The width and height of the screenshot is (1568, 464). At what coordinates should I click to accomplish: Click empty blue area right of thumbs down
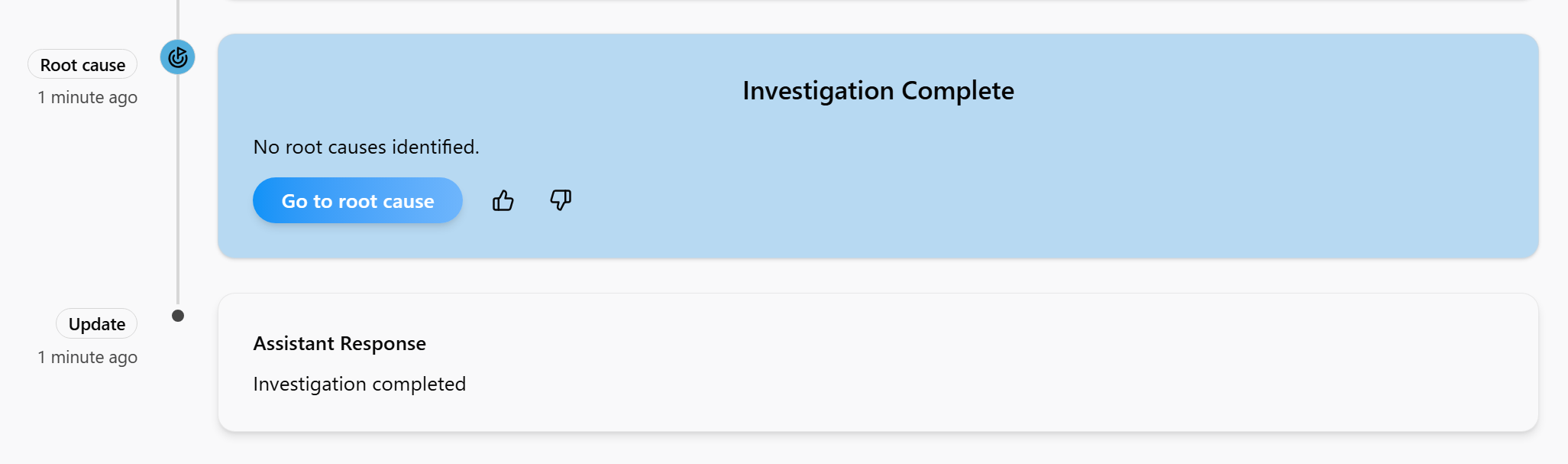pyautogui.click(x=993, y=201)
